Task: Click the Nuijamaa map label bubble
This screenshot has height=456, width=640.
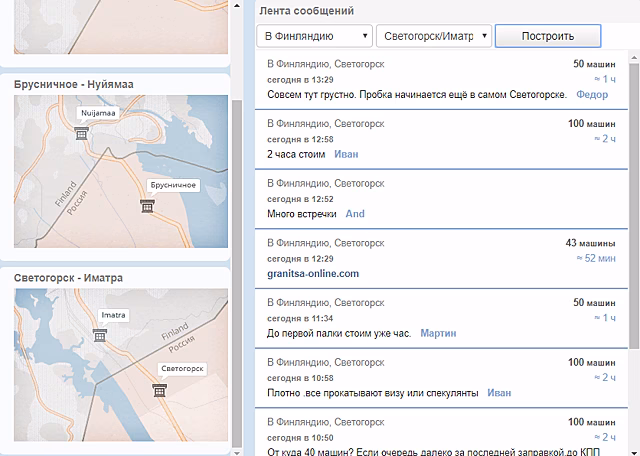Action: click(x=98, y=113)
